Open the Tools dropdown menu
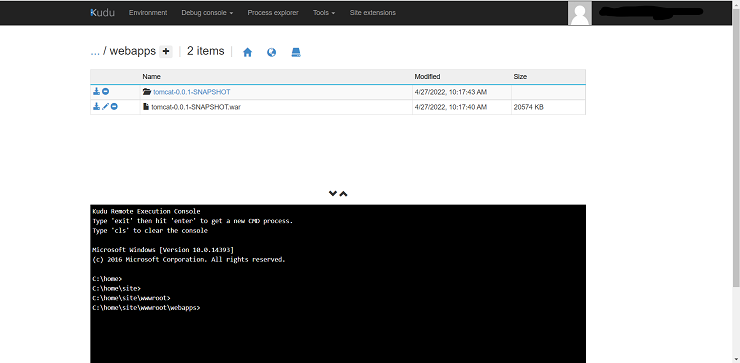The width and height of the screenshot is (740, 363). point(324,13)
